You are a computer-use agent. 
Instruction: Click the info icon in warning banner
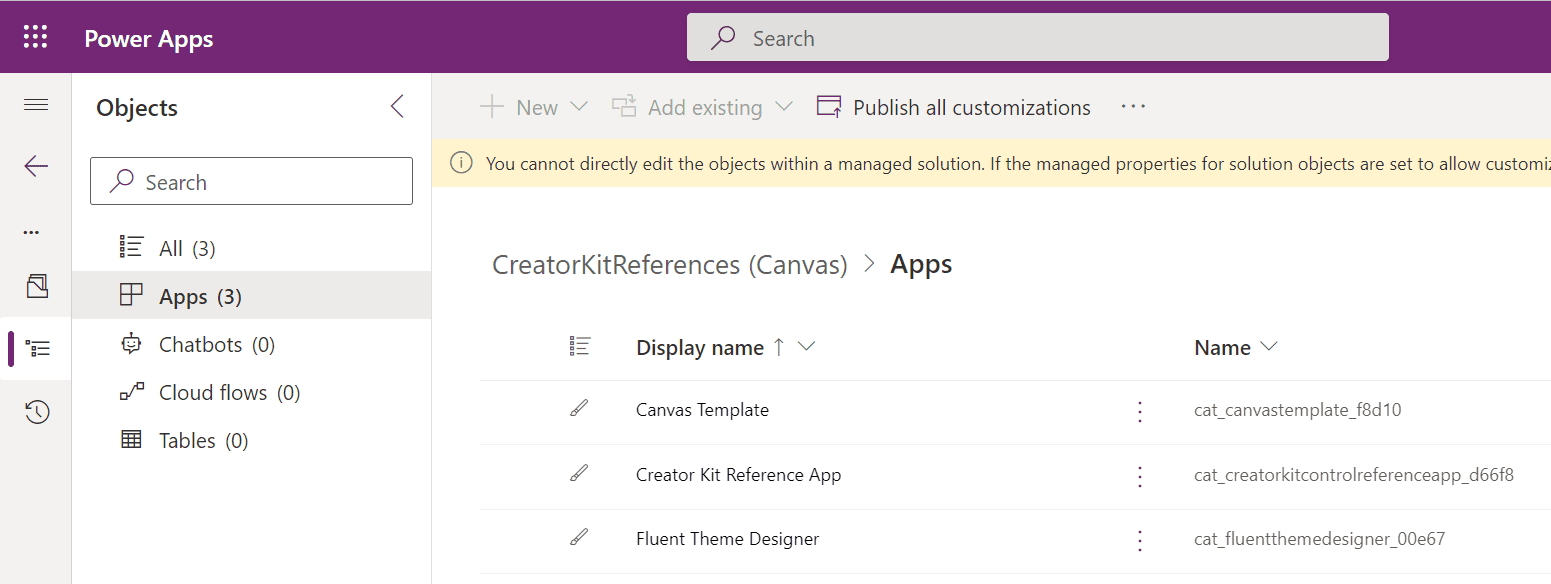tap(461, 163)
